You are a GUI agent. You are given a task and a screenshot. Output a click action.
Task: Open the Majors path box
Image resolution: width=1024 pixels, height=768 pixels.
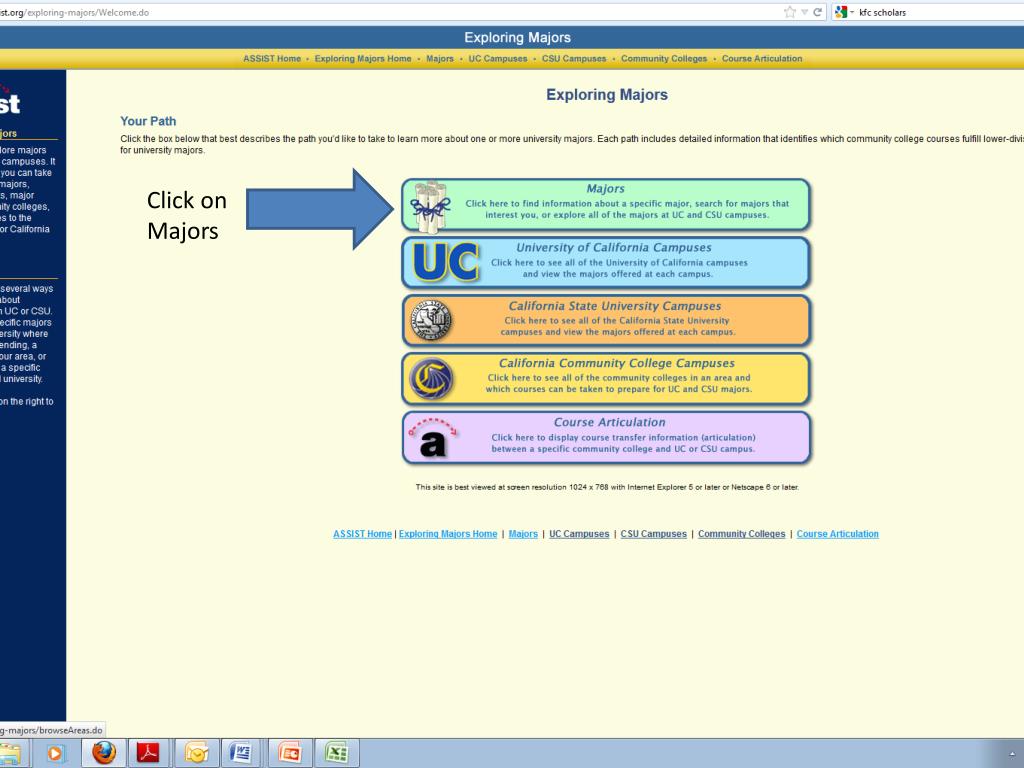point(606,205)
